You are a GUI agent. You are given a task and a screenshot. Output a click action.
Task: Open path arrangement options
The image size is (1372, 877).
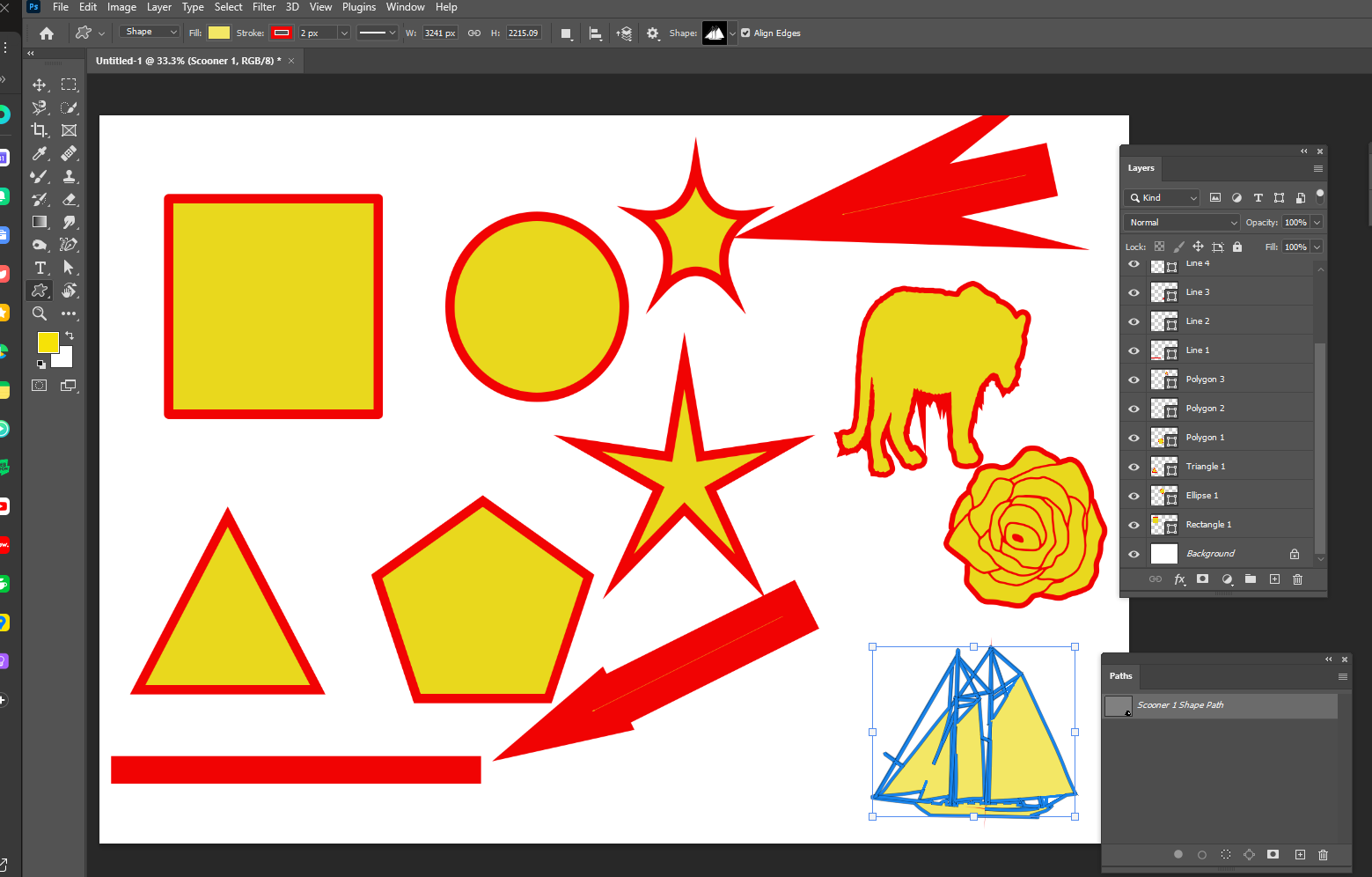pos(624,33)
